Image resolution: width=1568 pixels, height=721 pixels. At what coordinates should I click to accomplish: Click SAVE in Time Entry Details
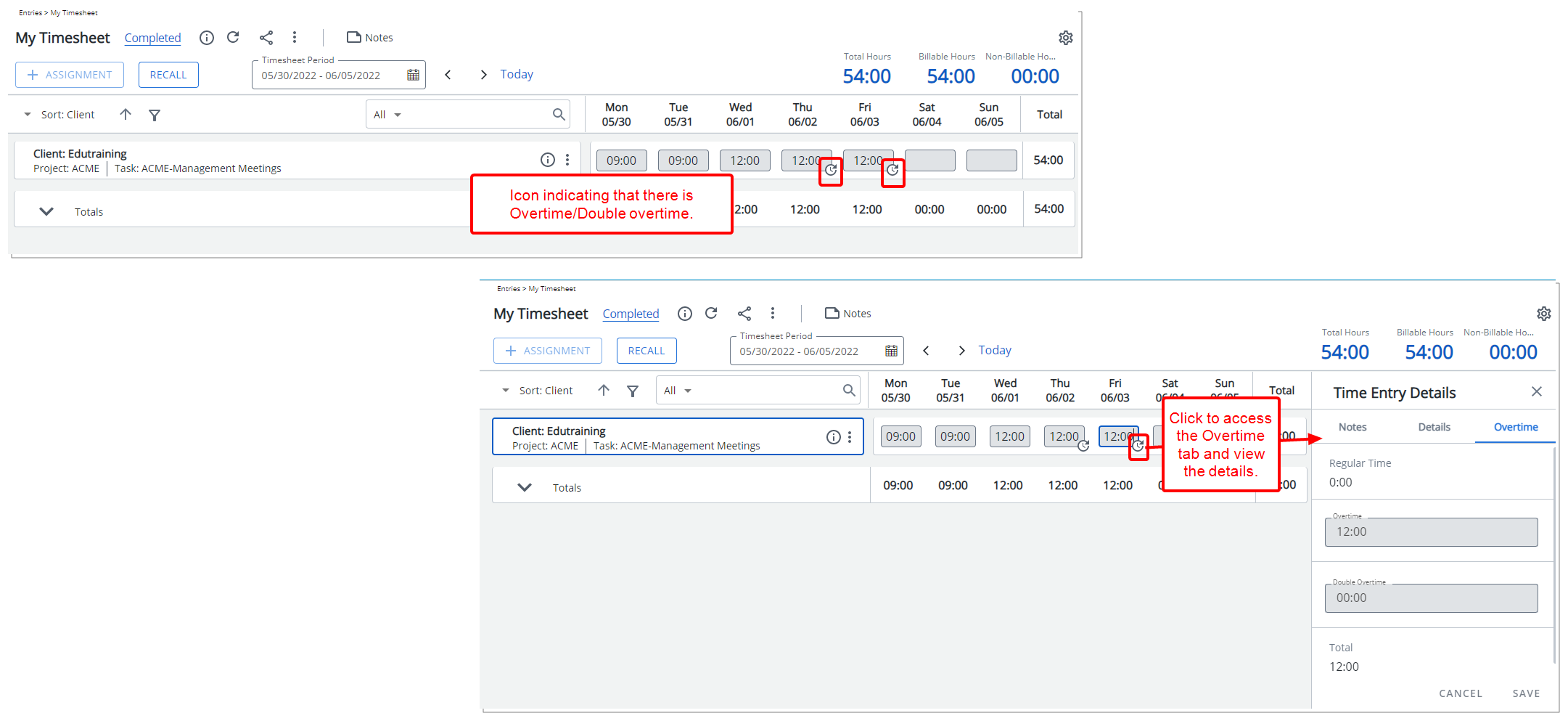[x=1527, y=693]
